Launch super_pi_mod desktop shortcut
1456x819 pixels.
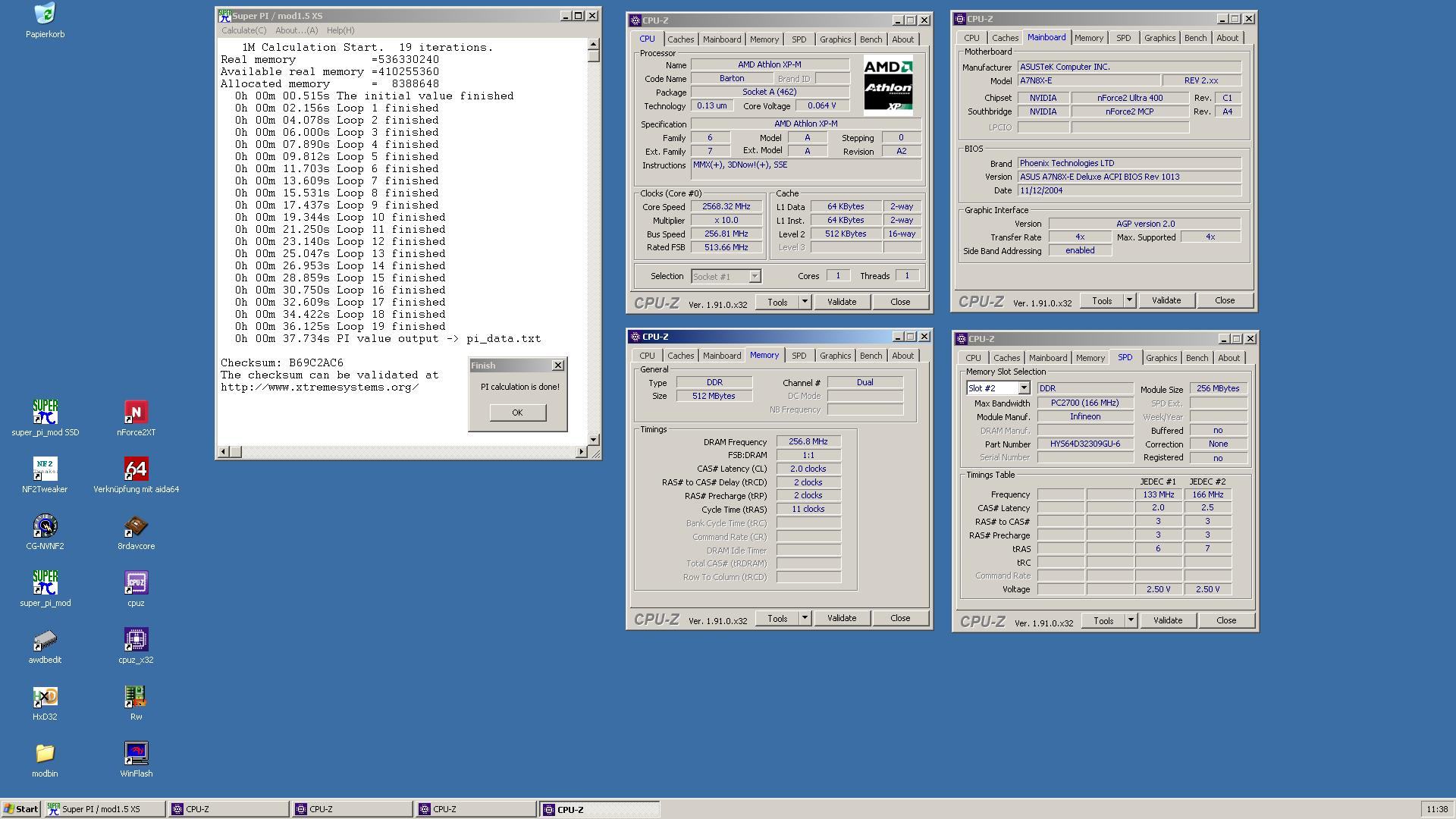(45, 588)
